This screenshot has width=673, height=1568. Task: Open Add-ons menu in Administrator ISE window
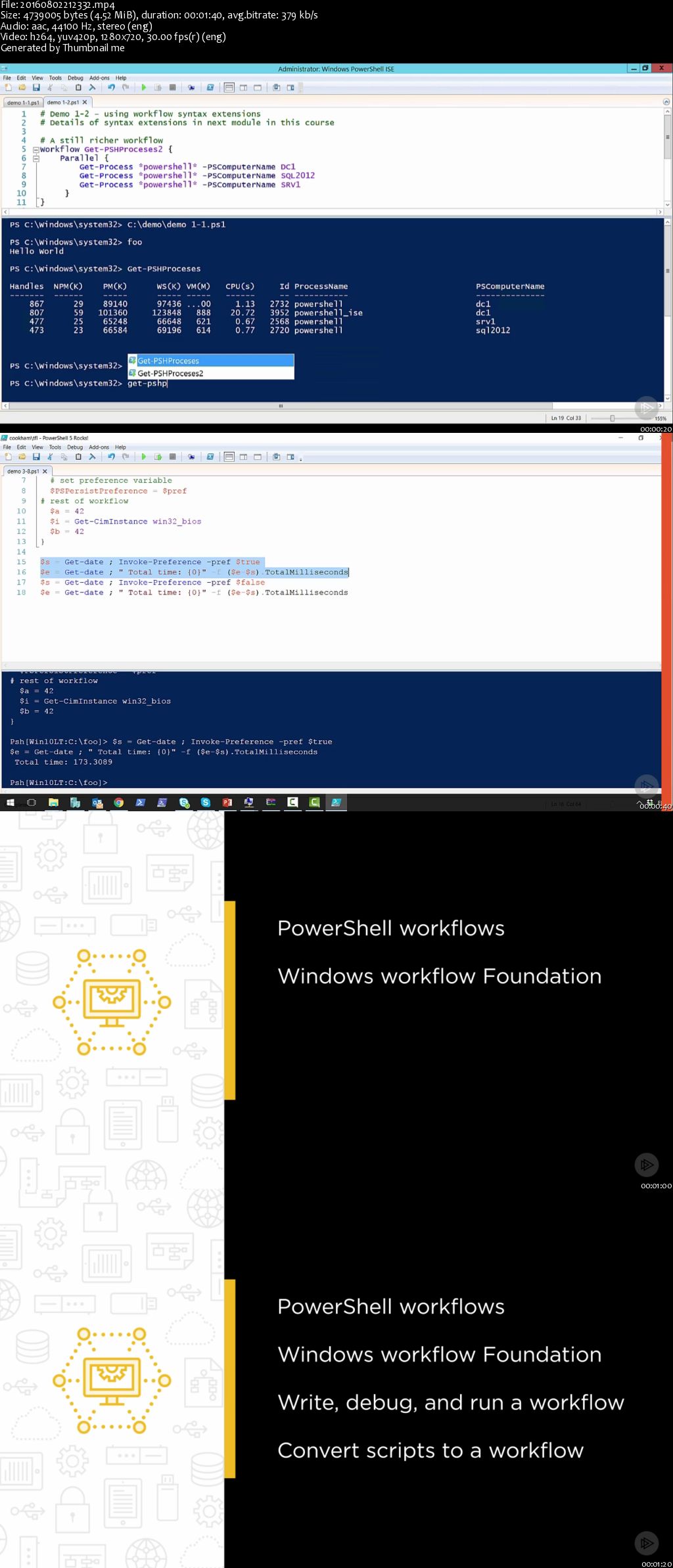pyautogui.click(x=99, y=78)
